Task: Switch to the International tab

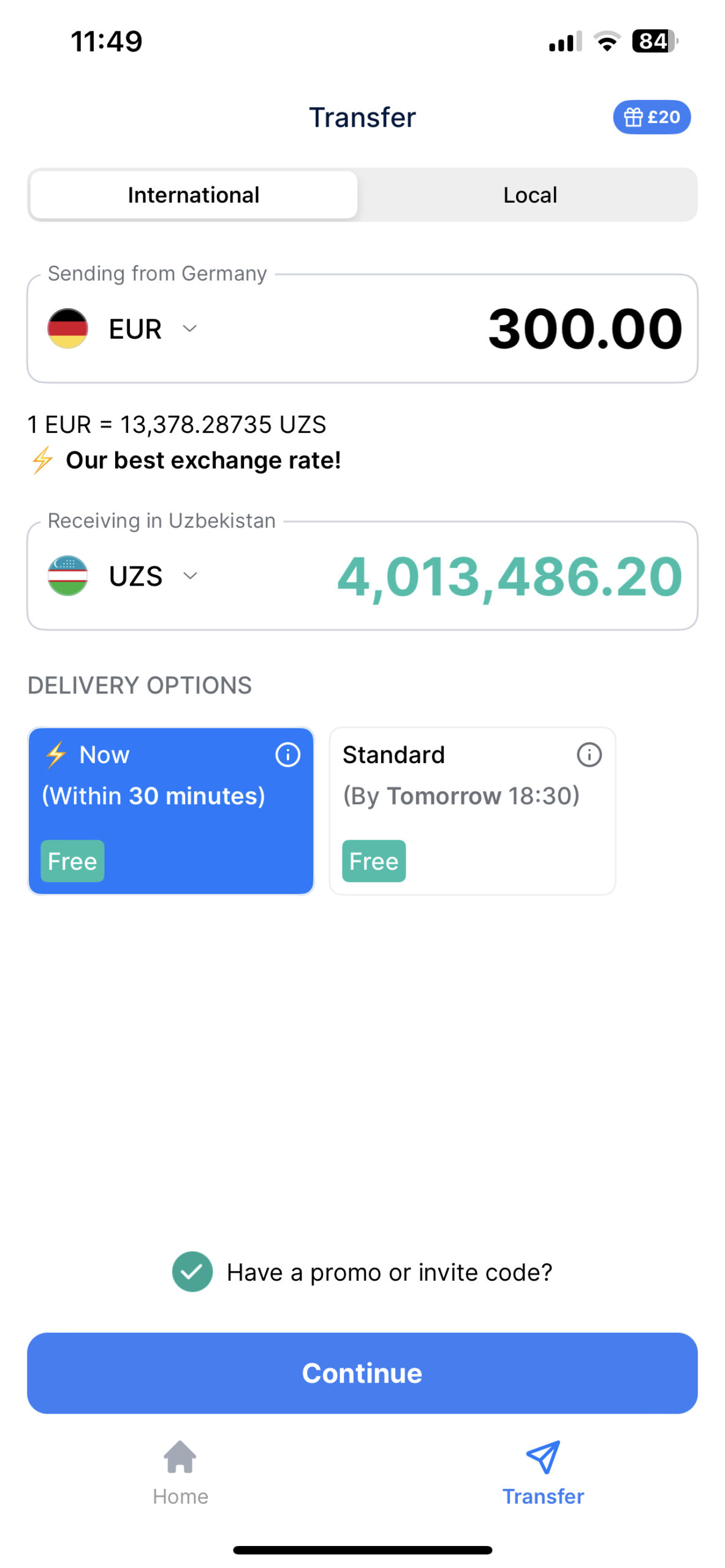Action: click(x=194, y=195)
